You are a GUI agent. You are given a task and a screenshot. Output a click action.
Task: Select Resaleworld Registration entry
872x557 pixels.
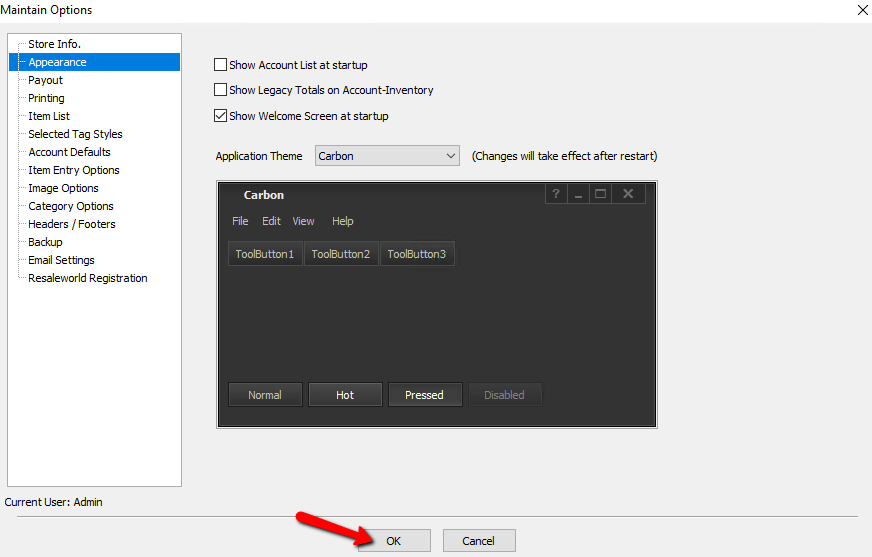(88, 278)
